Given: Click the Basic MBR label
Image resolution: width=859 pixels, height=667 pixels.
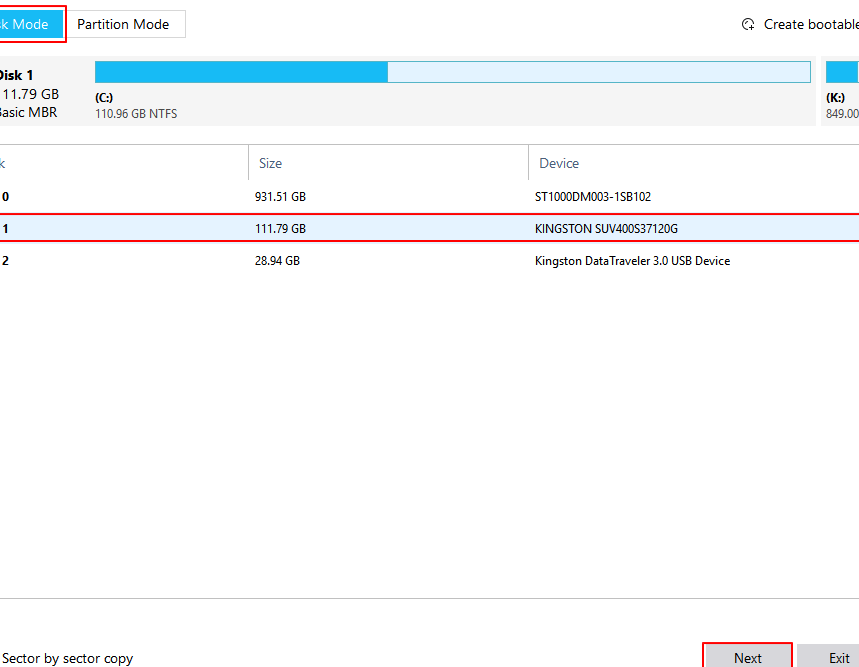Looking at the screenshot, I should coord(23,112).
